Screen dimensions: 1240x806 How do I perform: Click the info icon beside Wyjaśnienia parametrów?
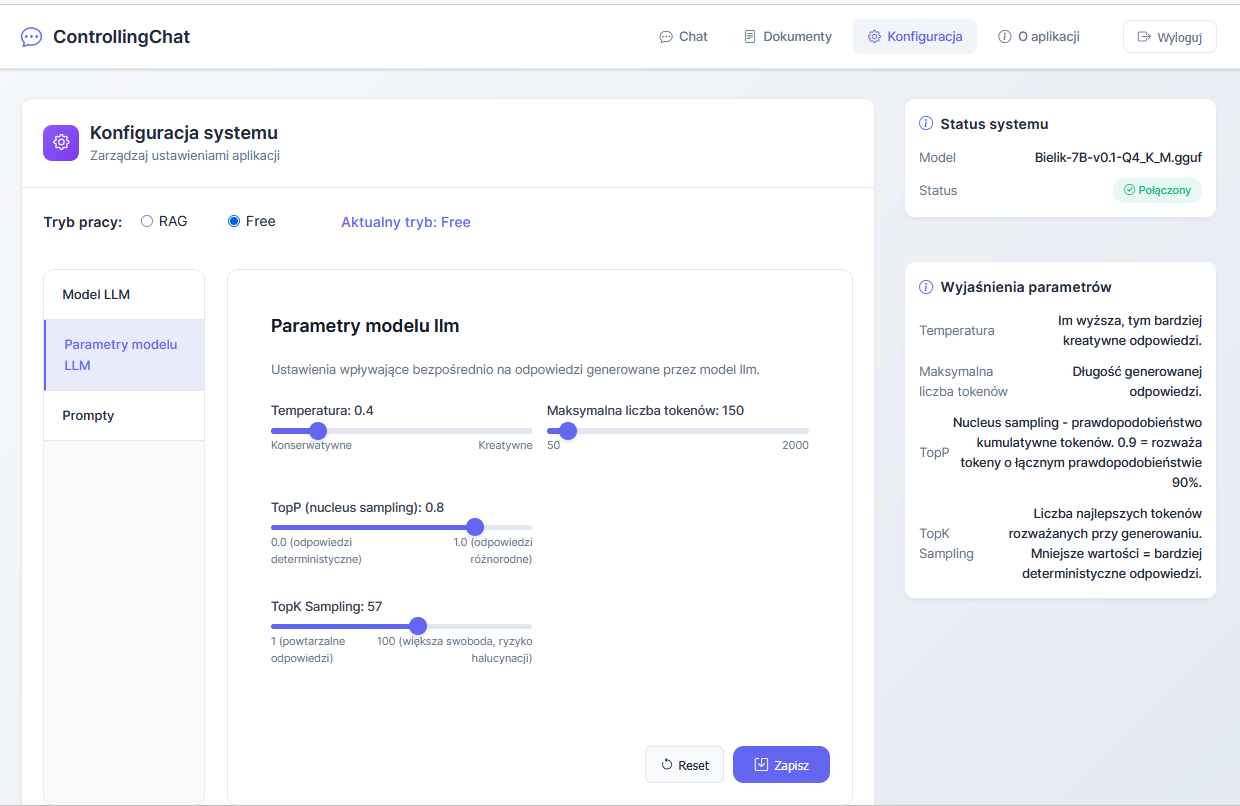pos(926,287)
